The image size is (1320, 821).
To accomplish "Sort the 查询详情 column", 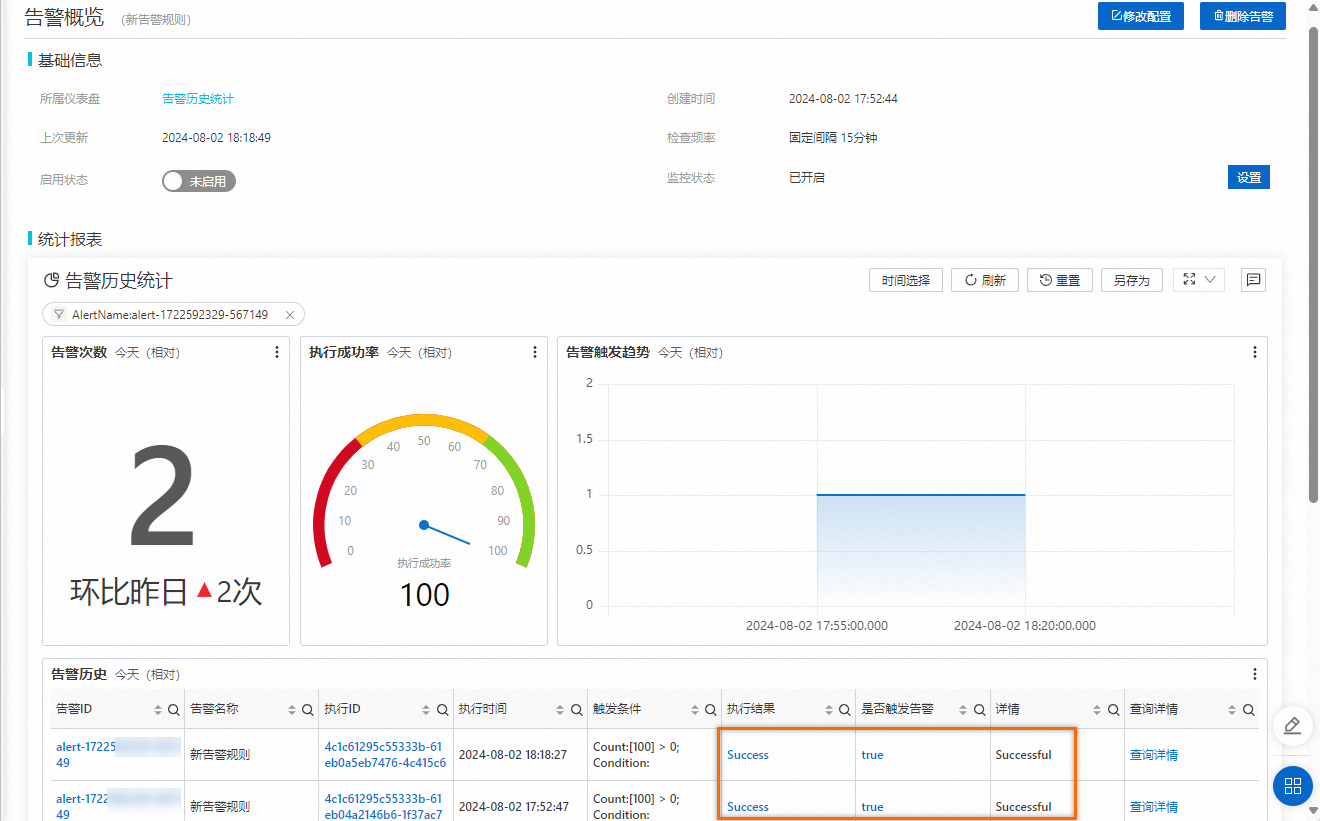I will (1231, 709).
